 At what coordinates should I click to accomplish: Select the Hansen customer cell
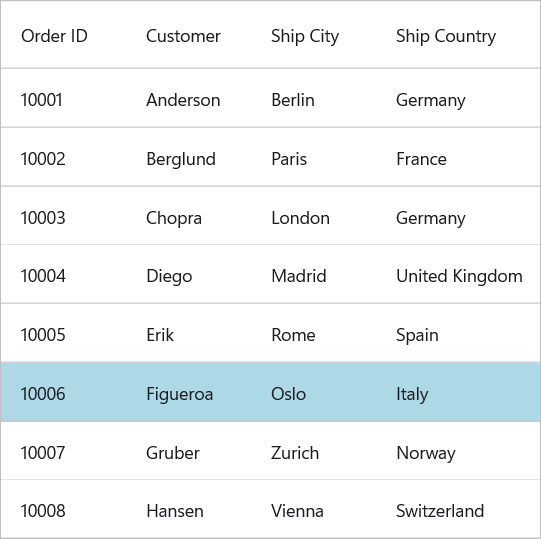point(188,509)
